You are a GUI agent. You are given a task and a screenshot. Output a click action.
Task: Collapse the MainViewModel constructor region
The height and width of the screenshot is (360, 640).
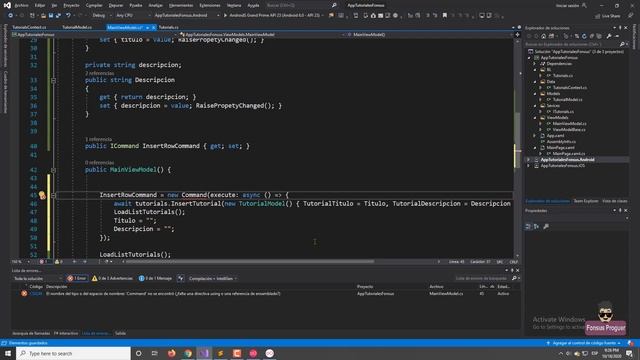tap(53, 170)
